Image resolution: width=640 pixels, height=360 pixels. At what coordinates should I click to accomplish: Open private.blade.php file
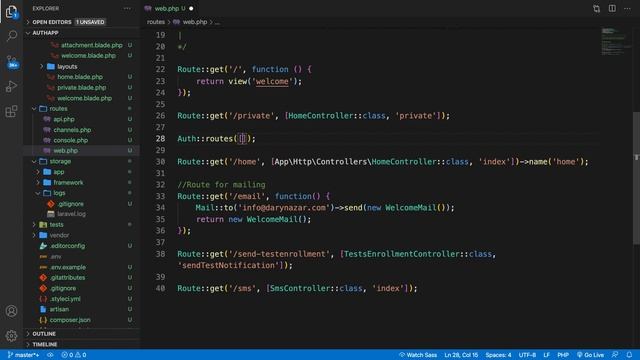[x=82, y=87]
